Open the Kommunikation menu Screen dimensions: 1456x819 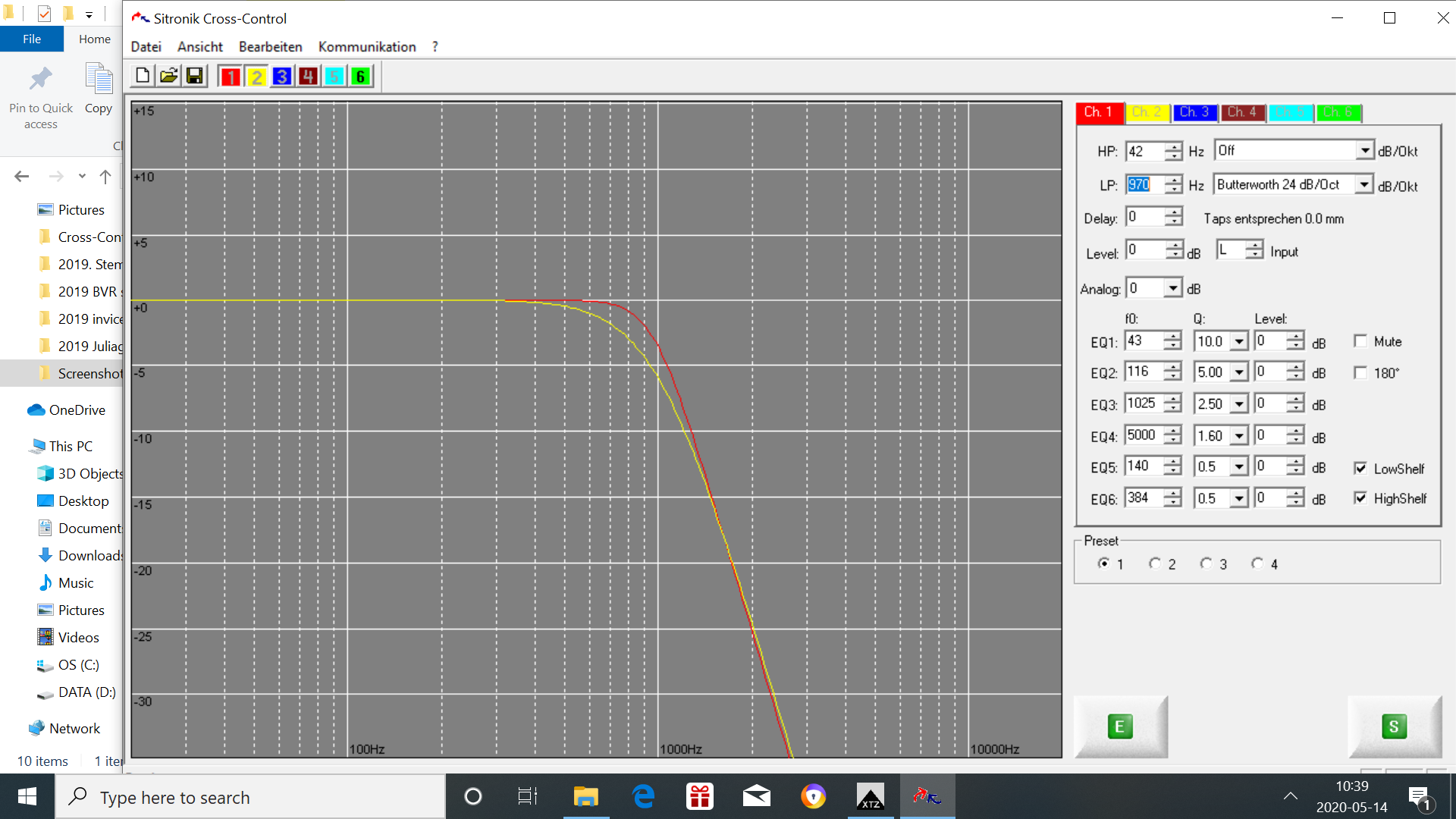pyautogui.click(x=367, y=47)
